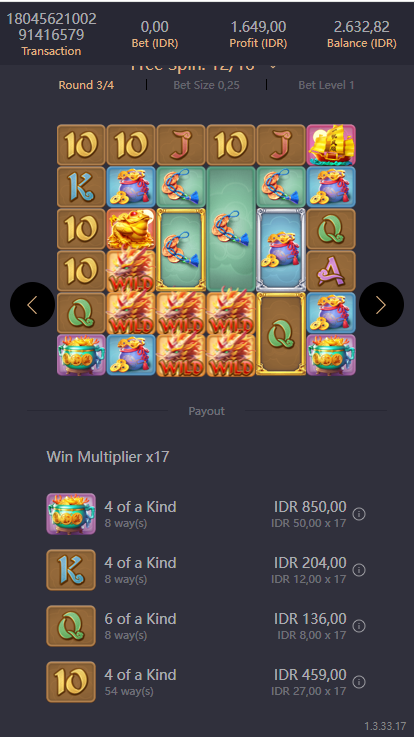This screenshot has height=737, width=415.
Task: Click the Win Multiplier x17 label
Action: (108, 456)
